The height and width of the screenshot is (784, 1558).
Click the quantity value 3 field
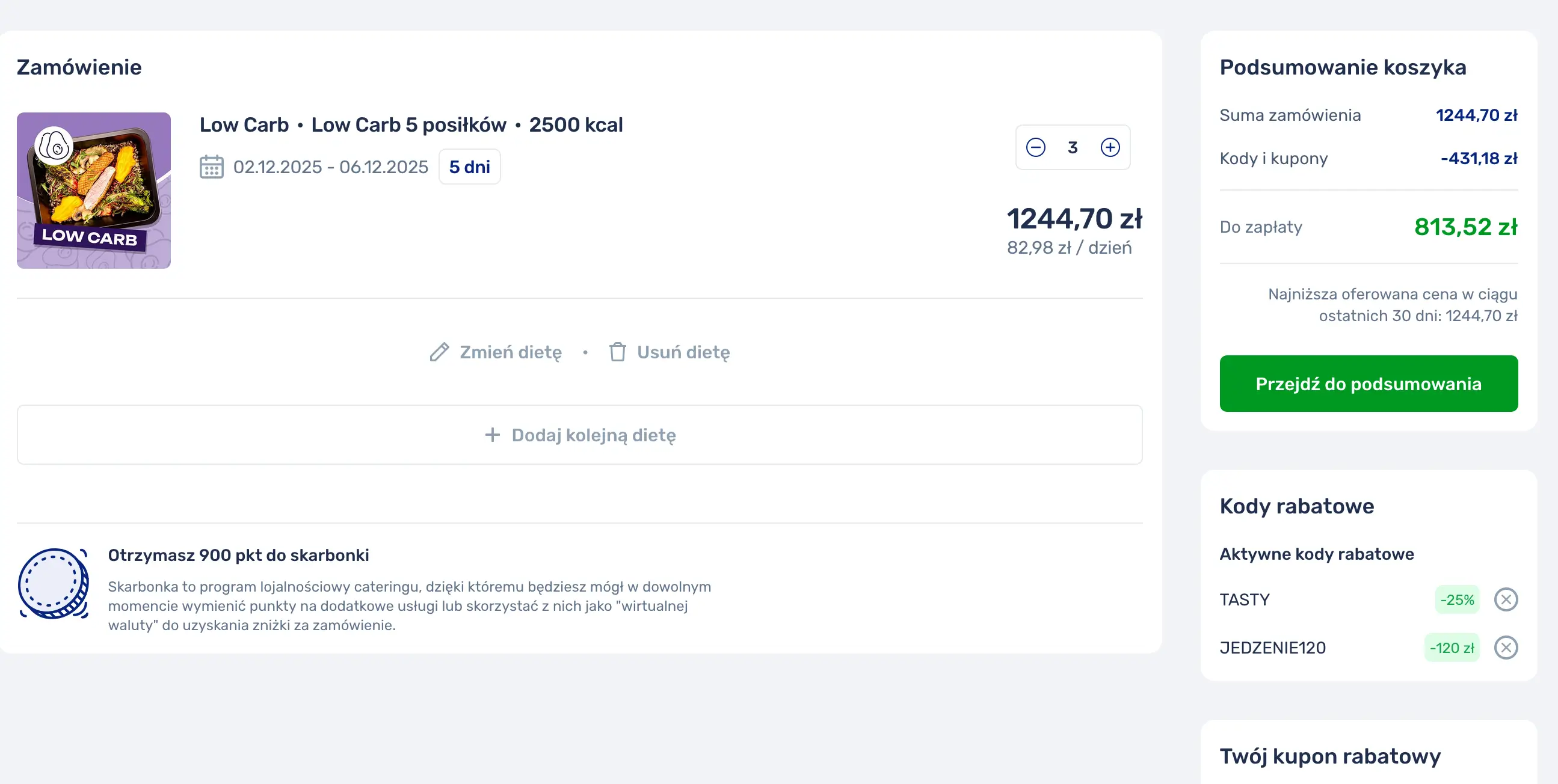1073,147
